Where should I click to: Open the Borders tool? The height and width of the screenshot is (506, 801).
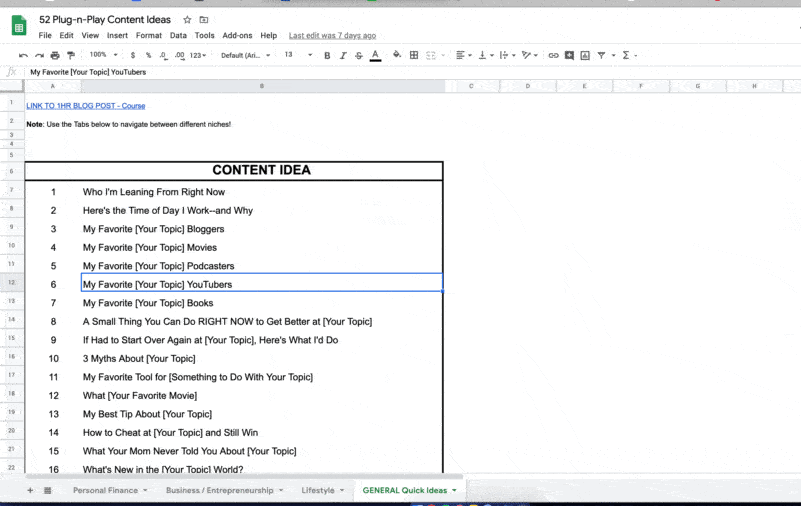pos(414,55)
